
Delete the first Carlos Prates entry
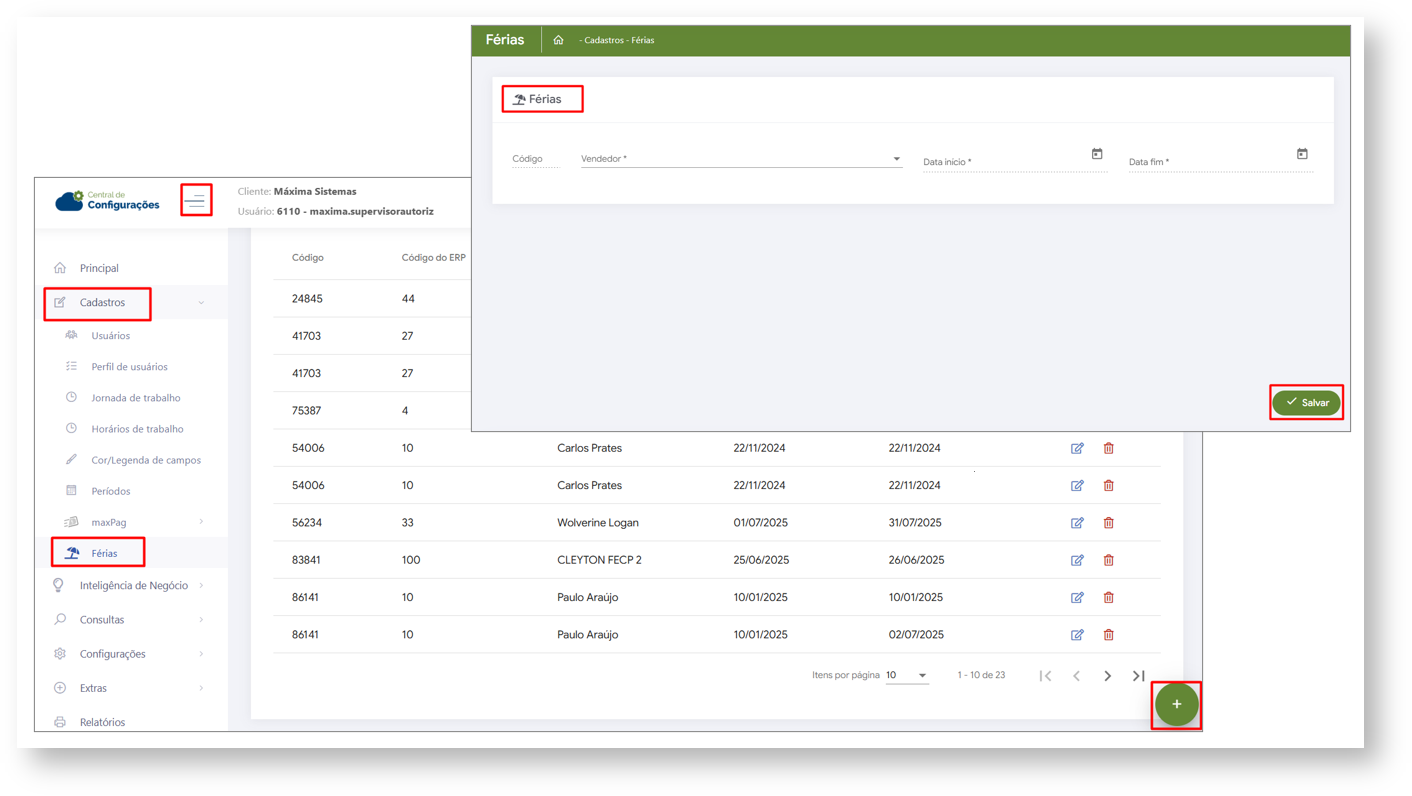click(1108, 448)
